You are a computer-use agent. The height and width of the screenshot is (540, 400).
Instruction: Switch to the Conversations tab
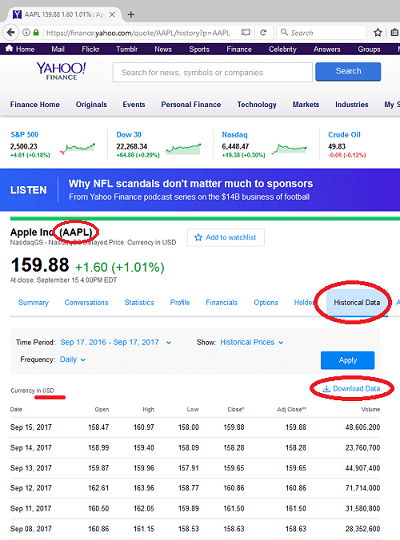pos(86,302)
